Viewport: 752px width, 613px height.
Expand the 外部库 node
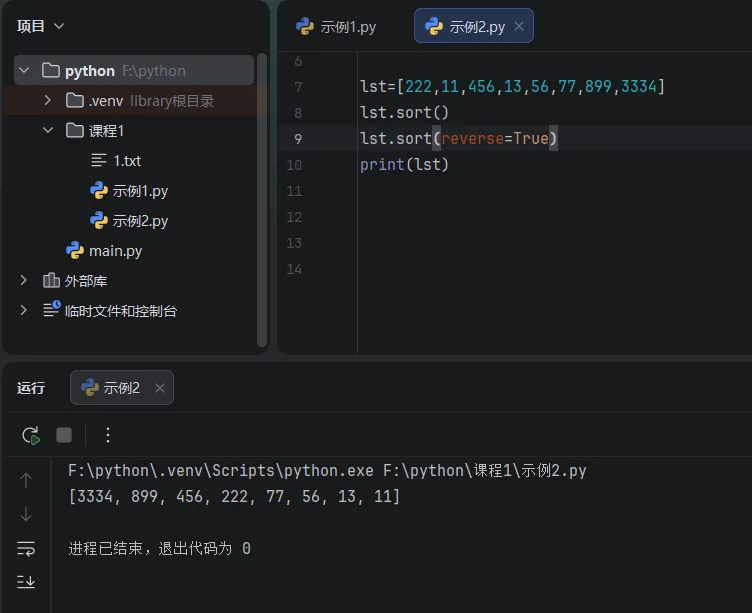[x=23, y=280]
